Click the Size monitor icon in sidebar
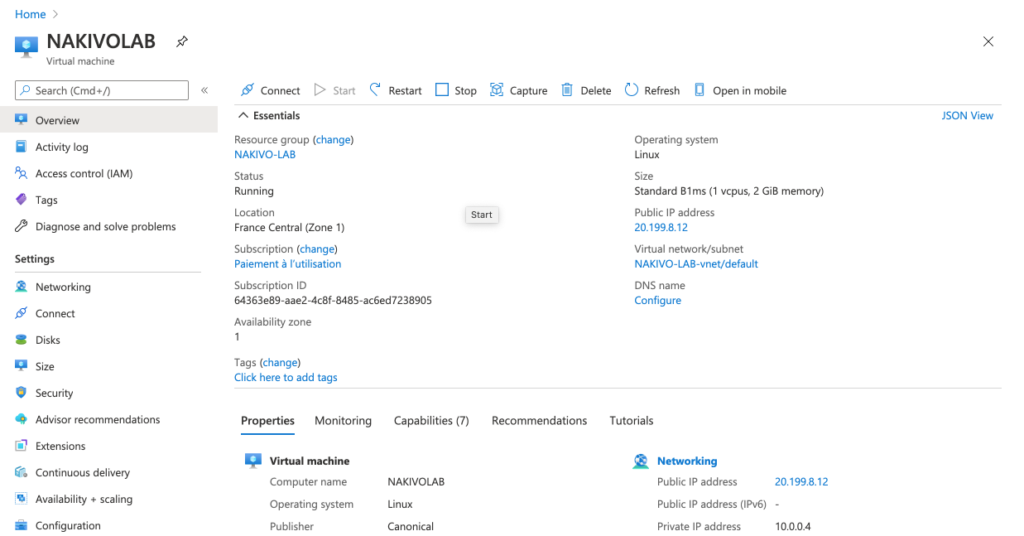Screen dimensions: 1024x536 click(x=22, y=366)
